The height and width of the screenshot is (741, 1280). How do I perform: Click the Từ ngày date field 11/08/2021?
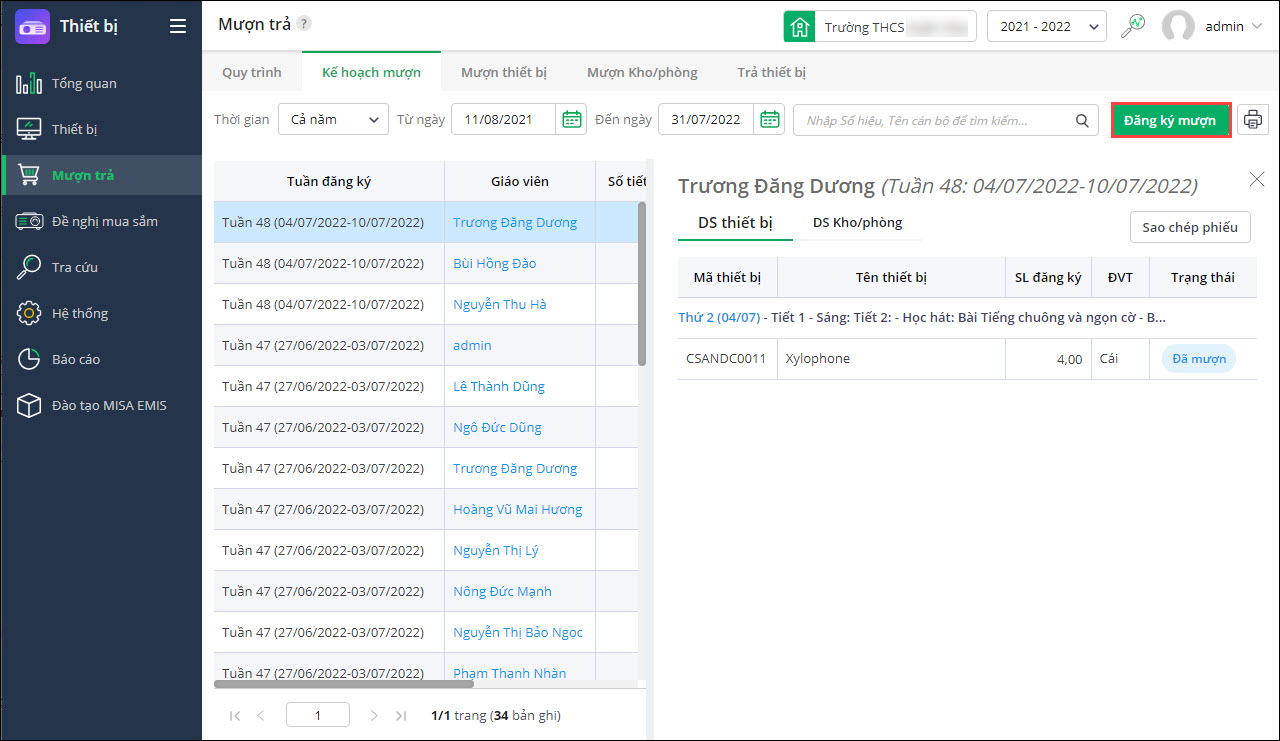504,120
